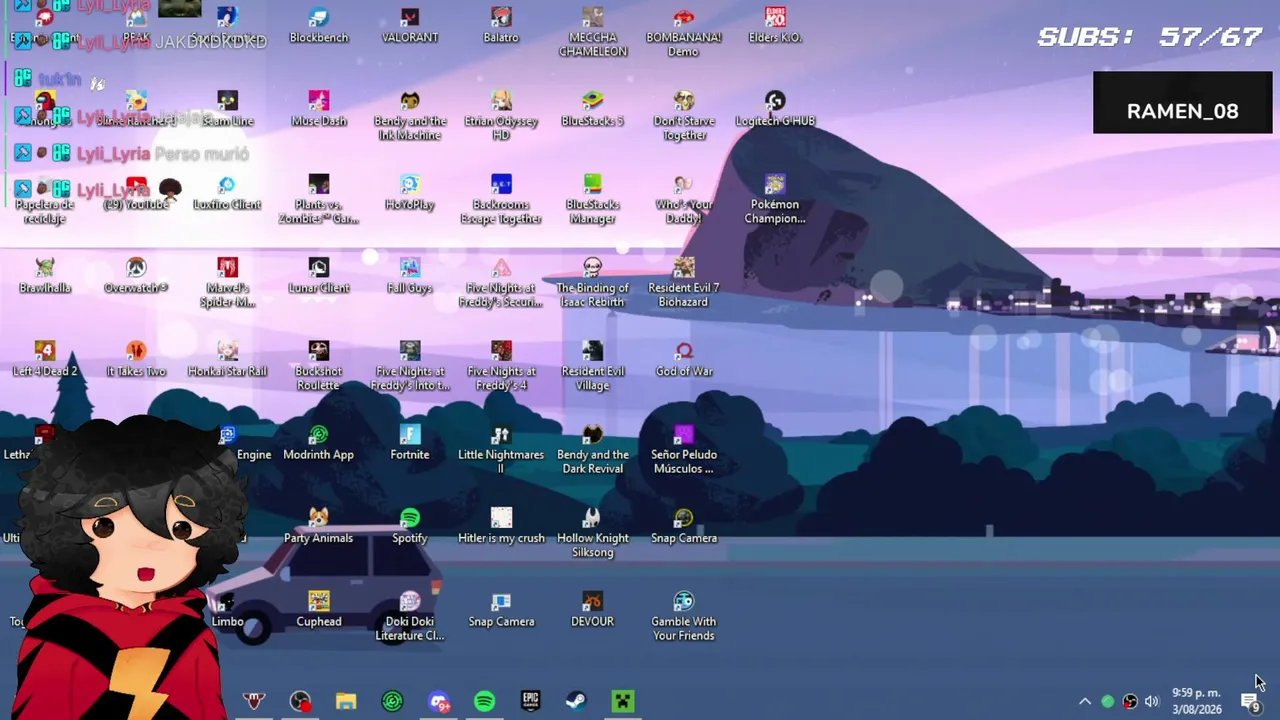This screenshot has width=1280, height=720.
Task: Select The Binding of Isaac Rebirth icon
Action: point(593,283)
